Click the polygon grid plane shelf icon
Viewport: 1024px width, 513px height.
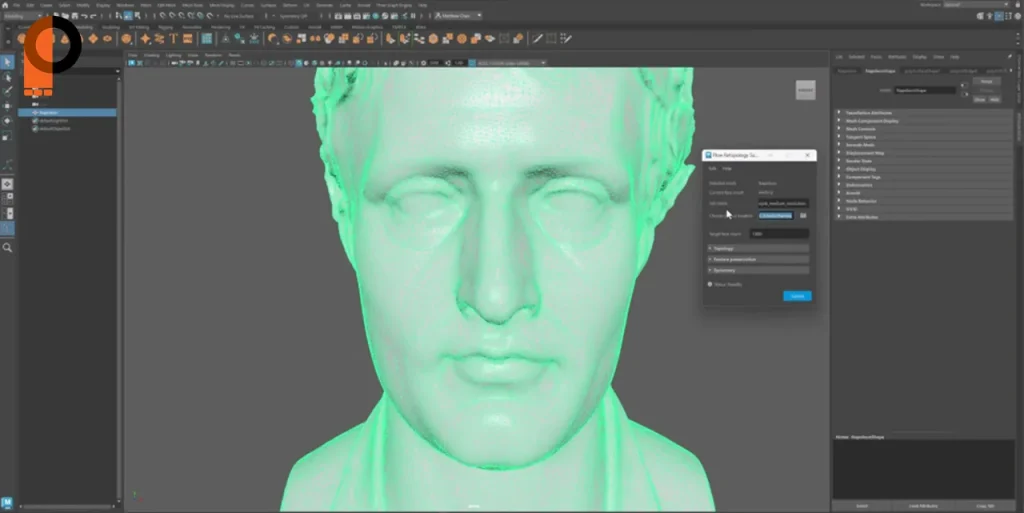(207, 39)
